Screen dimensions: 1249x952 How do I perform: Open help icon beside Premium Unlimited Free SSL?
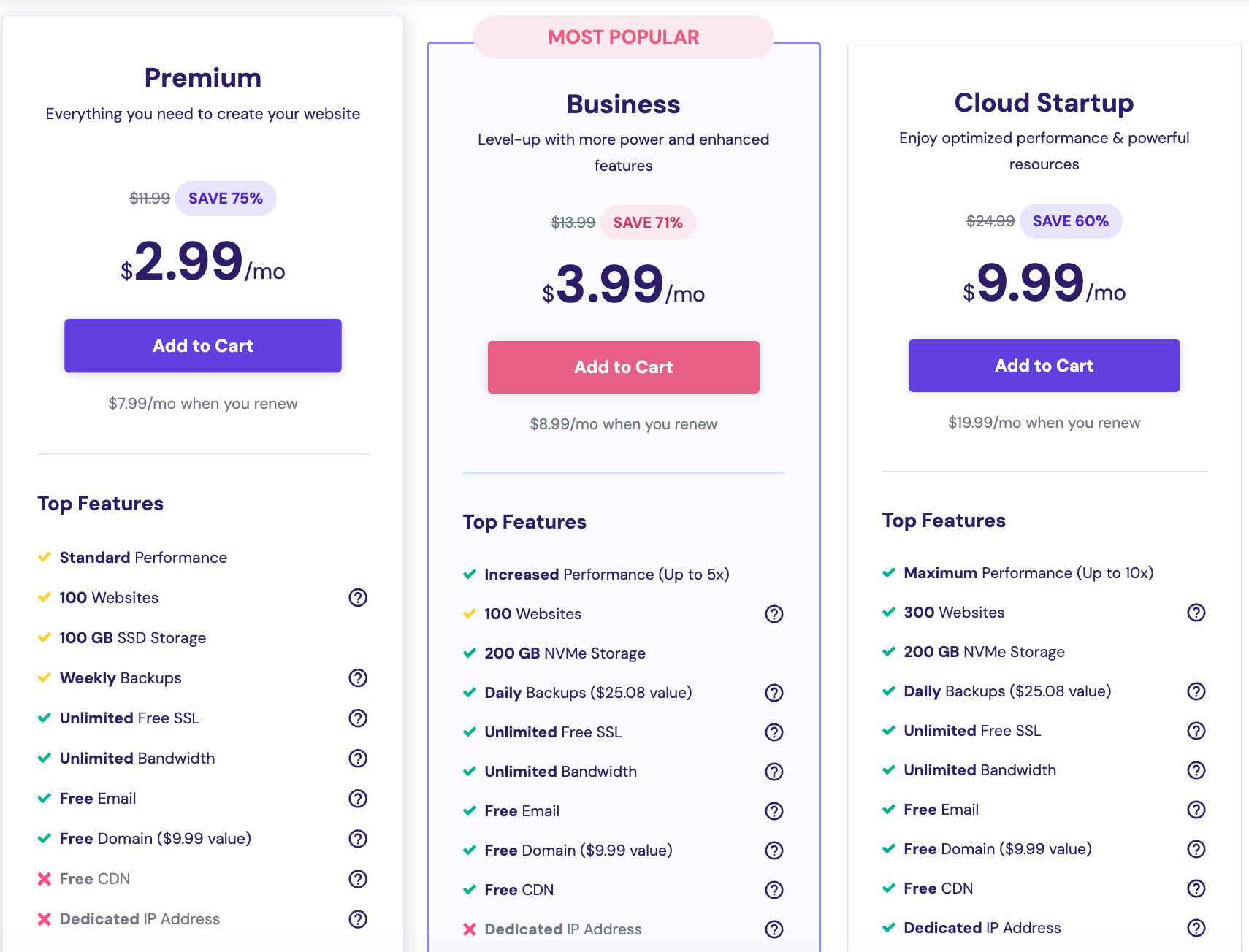pyautogui.click(x=358, y=718)
